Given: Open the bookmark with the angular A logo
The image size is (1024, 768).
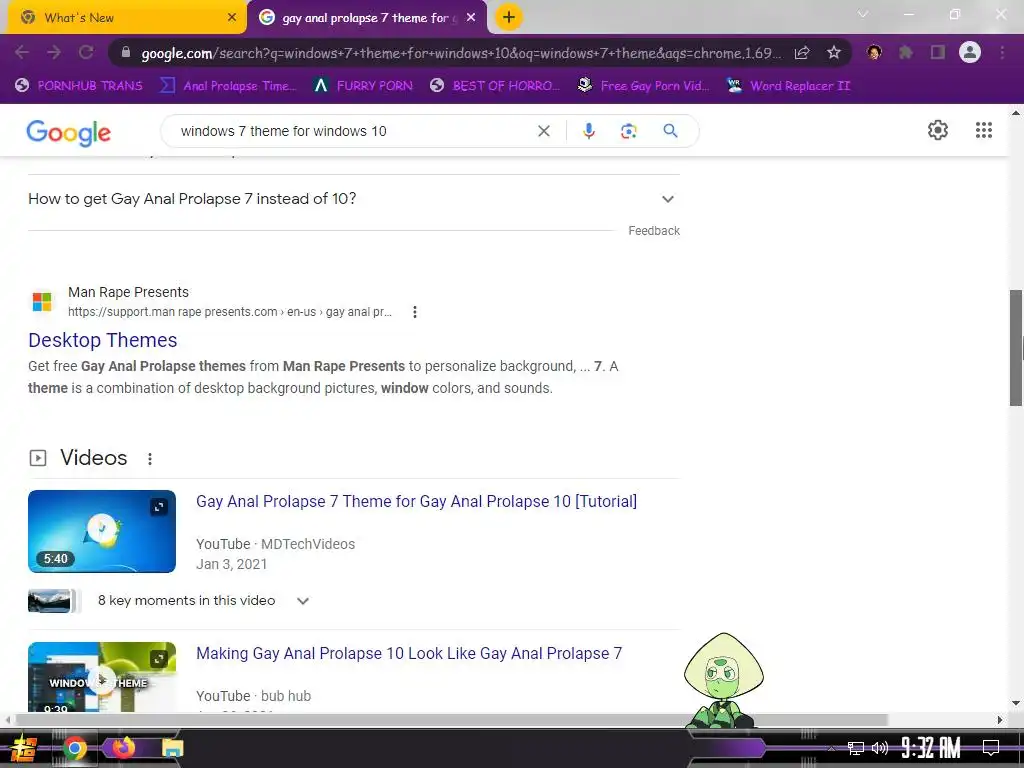Looking at the screenshot, I should [363, 86].
